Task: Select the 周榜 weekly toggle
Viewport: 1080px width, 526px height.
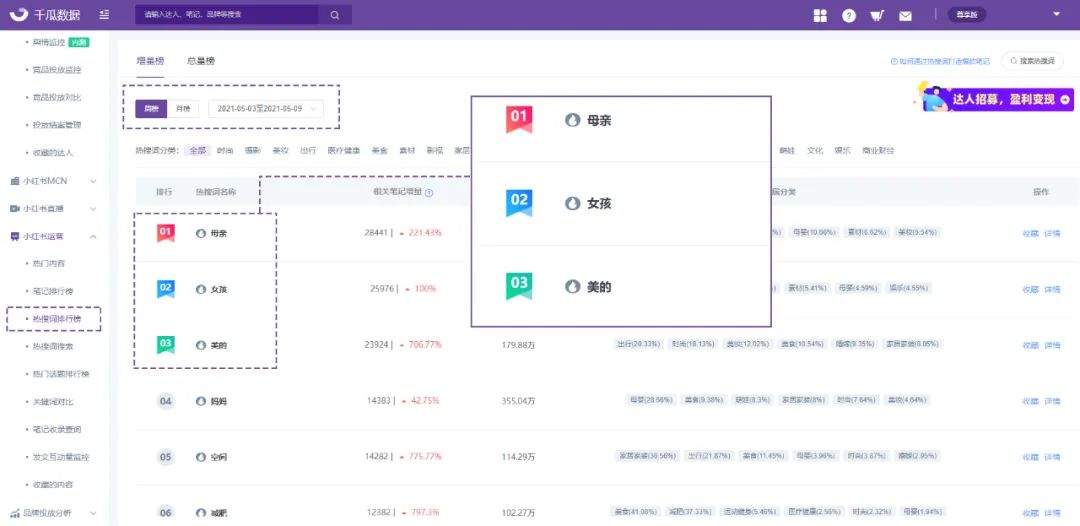Action: coord(151,109)
